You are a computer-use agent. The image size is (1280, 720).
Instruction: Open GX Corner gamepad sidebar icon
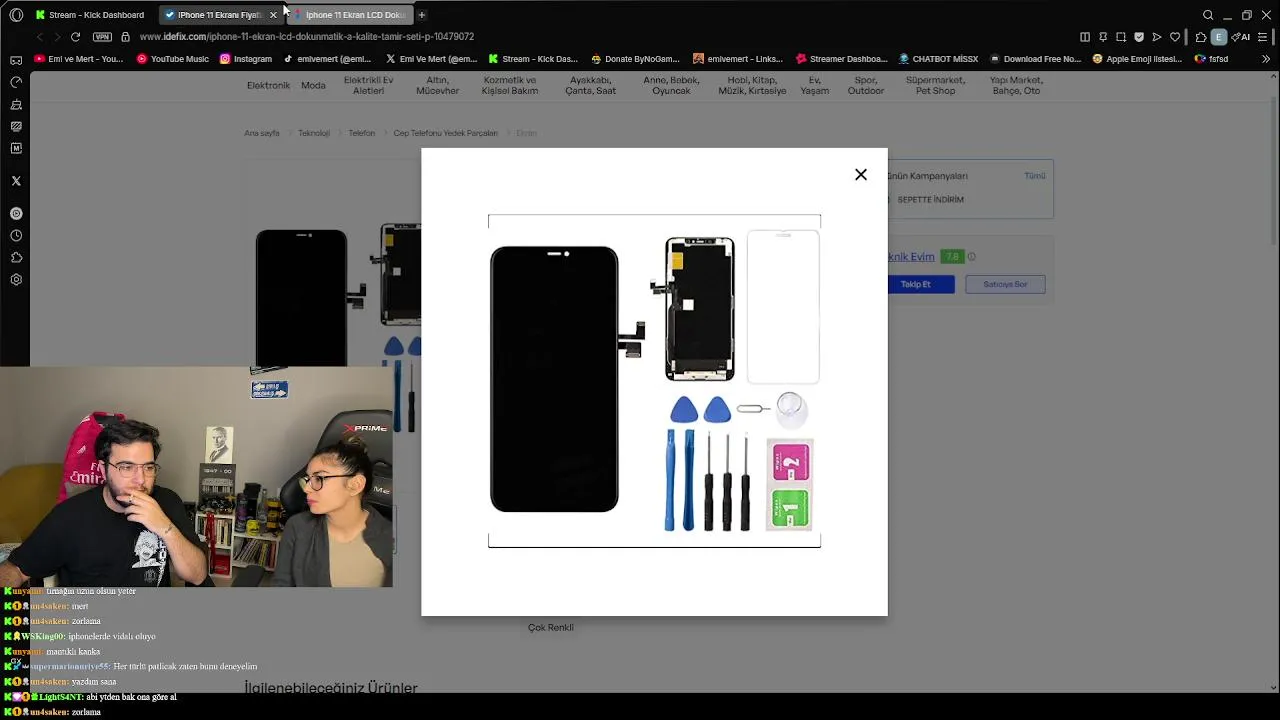point(16,60)
